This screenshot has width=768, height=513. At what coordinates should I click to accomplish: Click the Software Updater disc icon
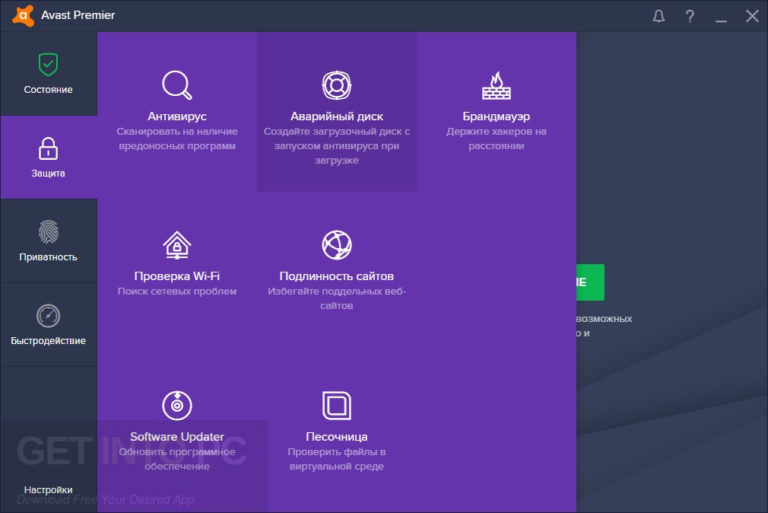(177, 405)
